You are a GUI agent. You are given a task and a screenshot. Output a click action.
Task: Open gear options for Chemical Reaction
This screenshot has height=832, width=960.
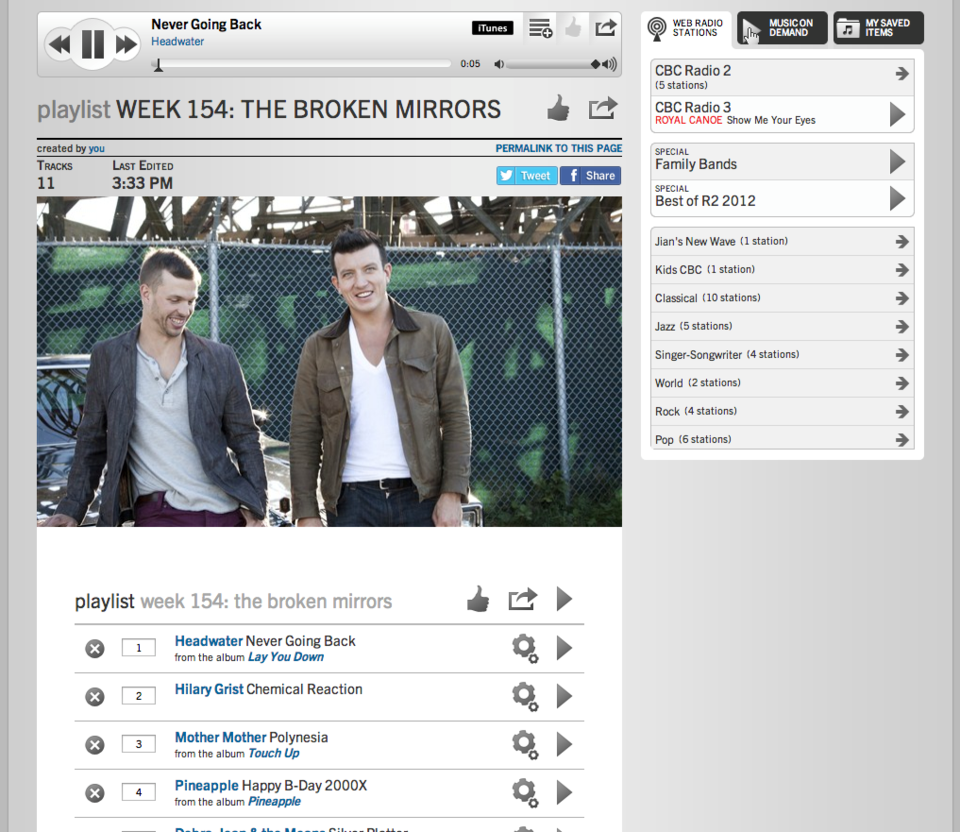[x=525, y=697]
